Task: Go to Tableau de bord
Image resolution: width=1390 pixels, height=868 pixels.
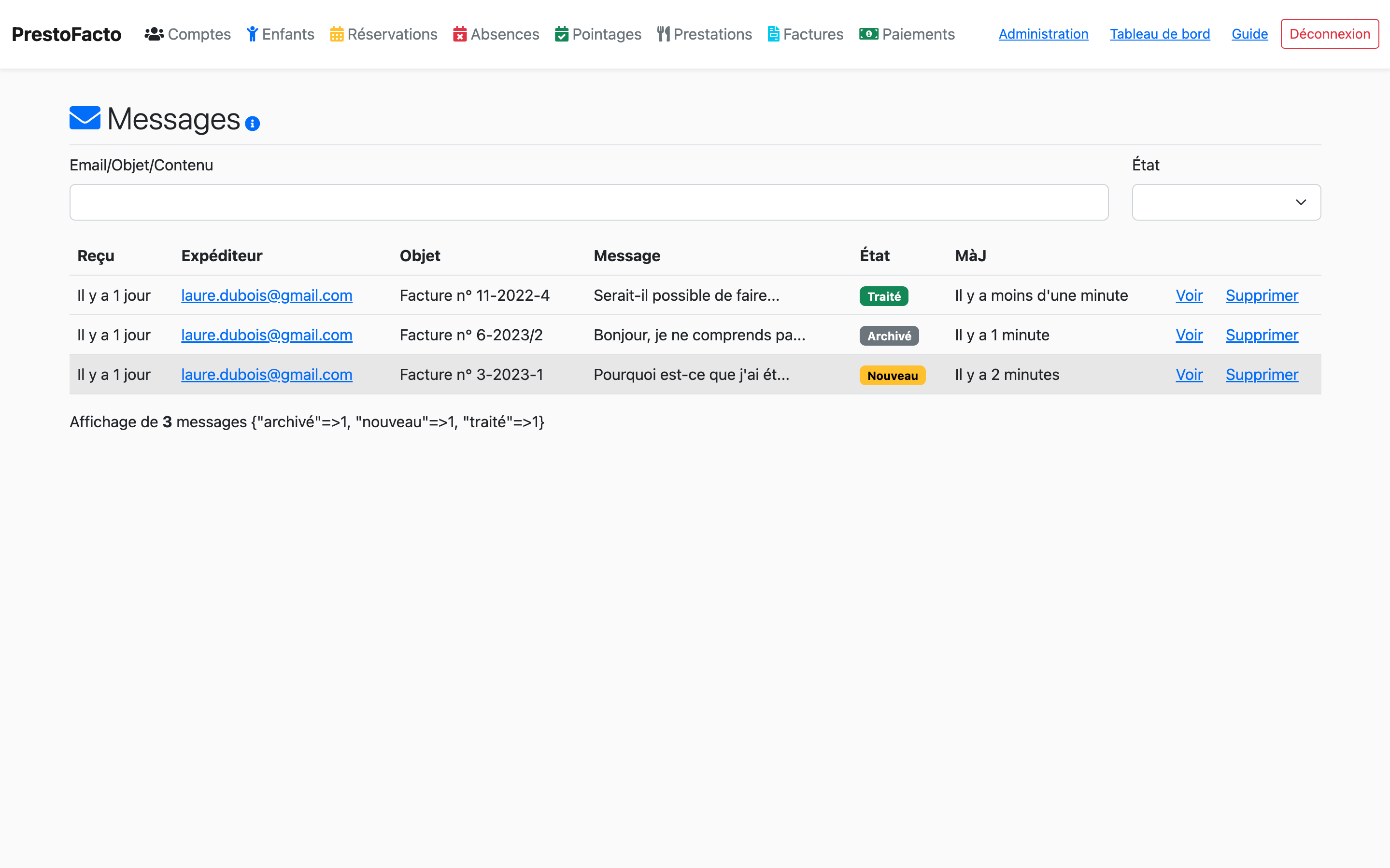Action: point(1159,34)
